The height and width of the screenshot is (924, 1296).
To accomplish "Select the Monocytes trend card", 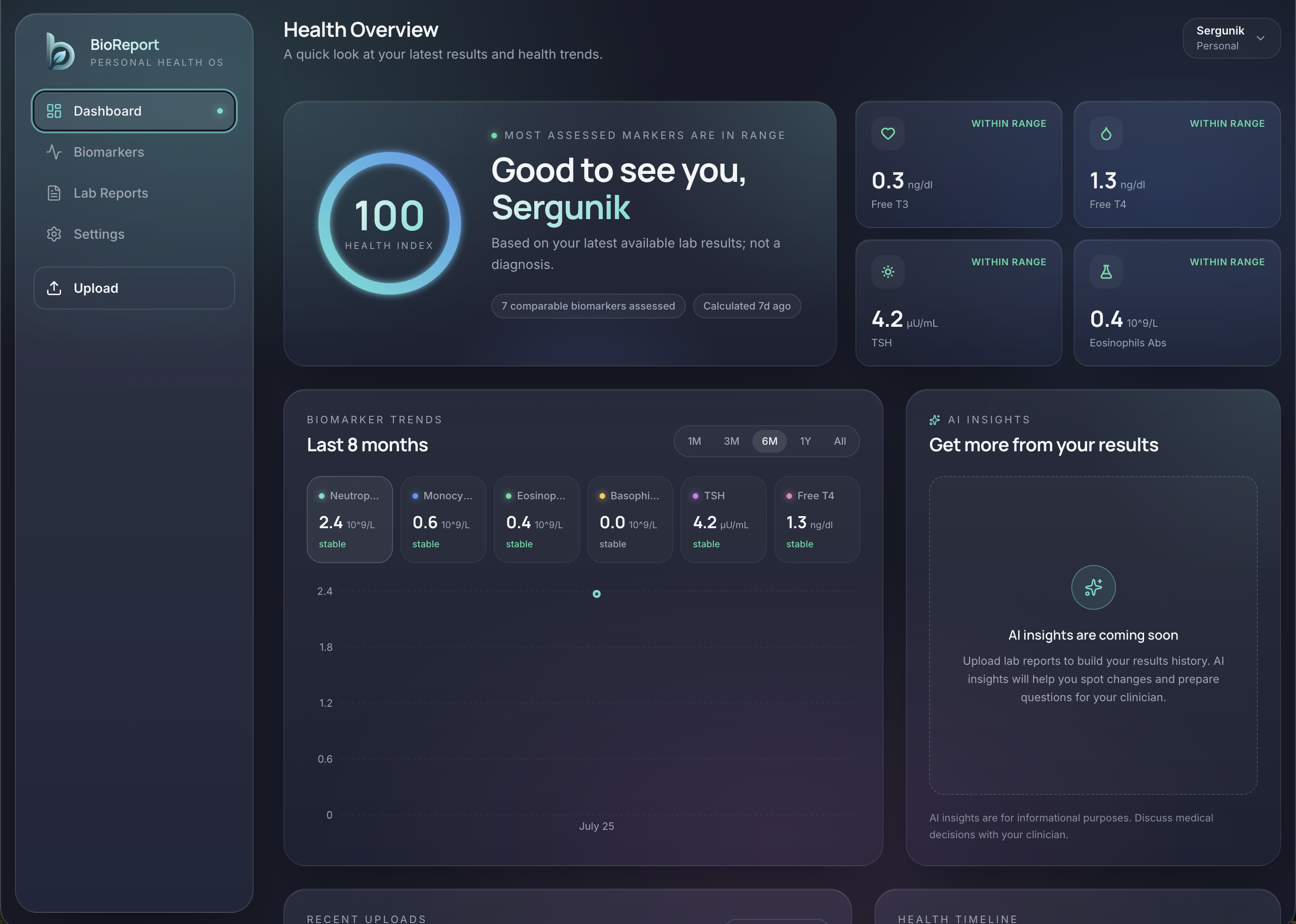I will click(443, 519).
